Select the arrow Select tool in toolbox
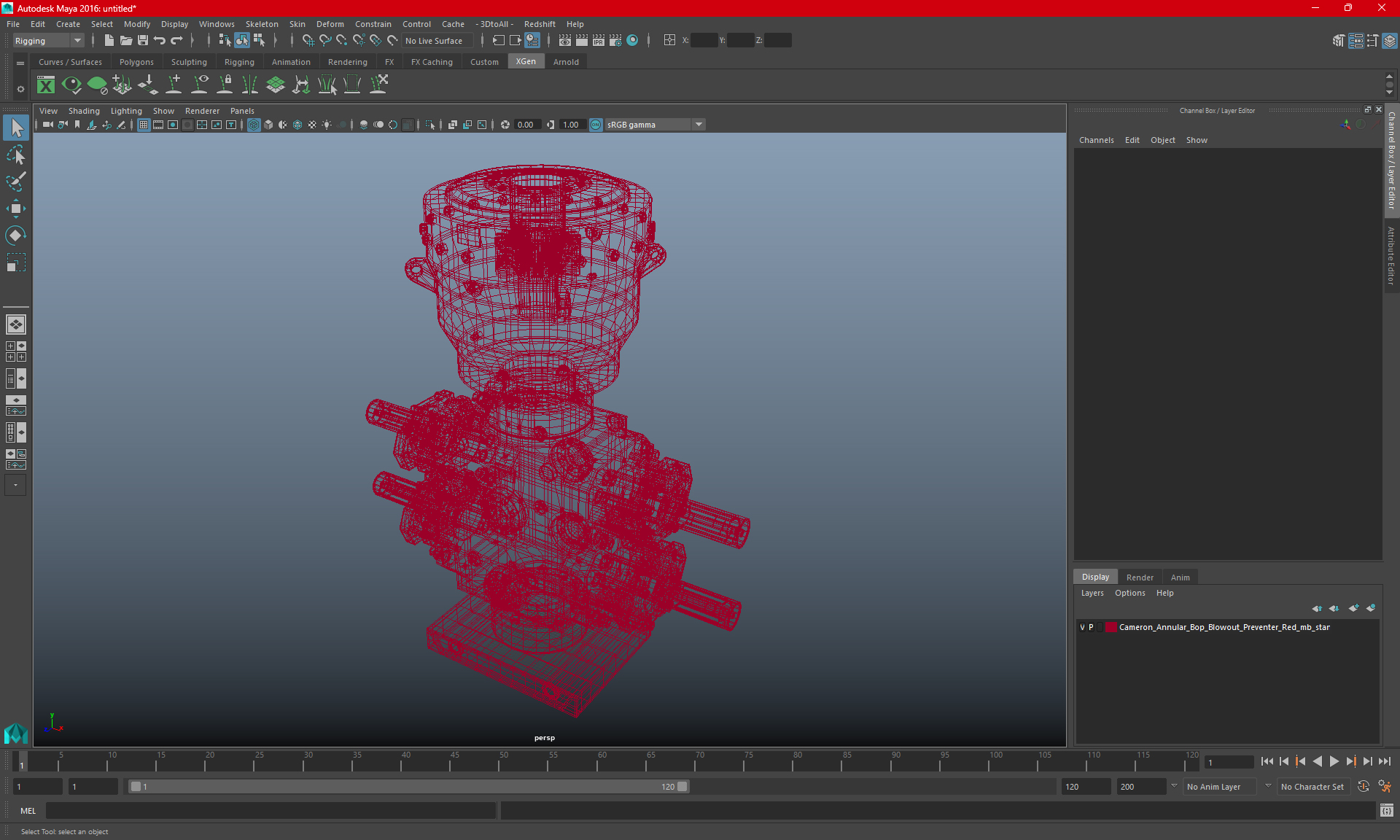1400x840 pixels. coord(16,128)
